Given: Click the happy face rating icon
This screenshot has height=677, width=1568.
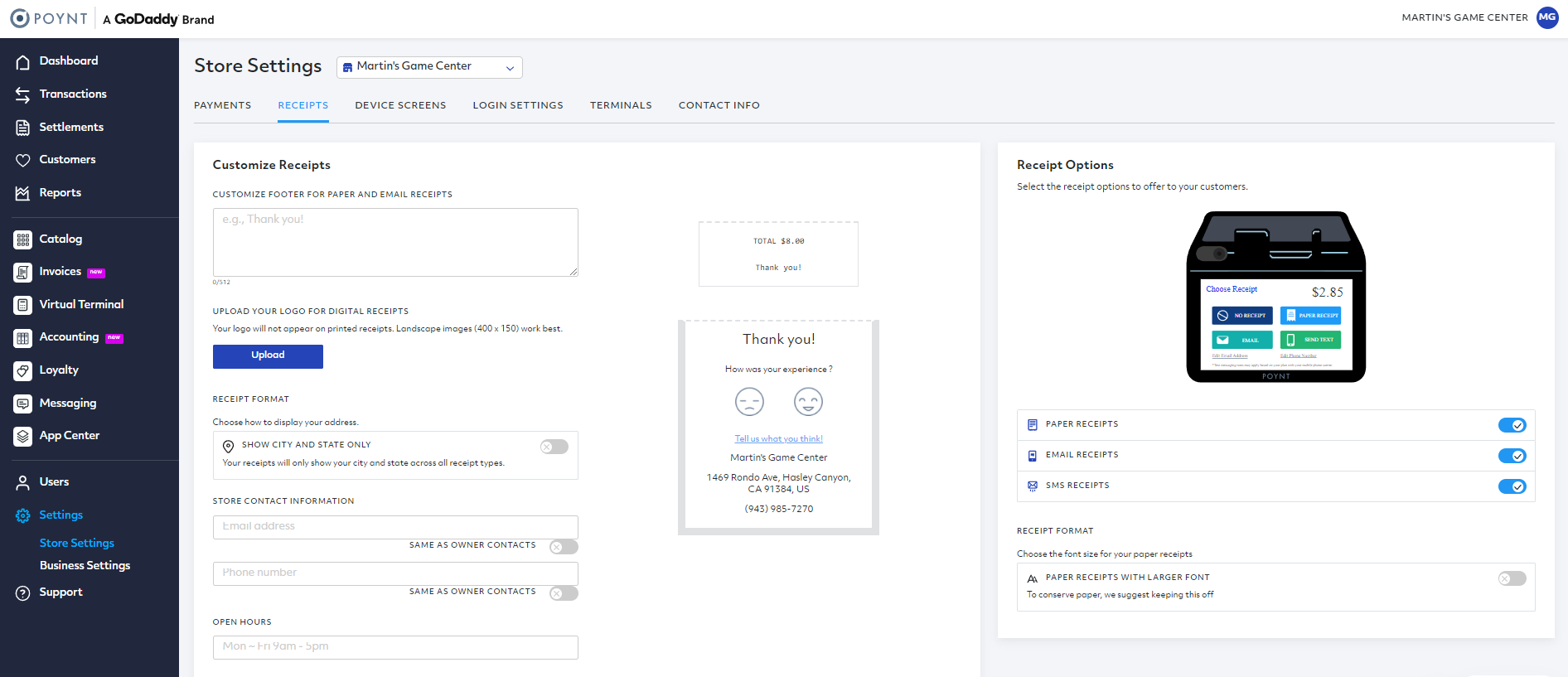Looking at the screenshot, I should pyautogui.click(x=808, y=402).
